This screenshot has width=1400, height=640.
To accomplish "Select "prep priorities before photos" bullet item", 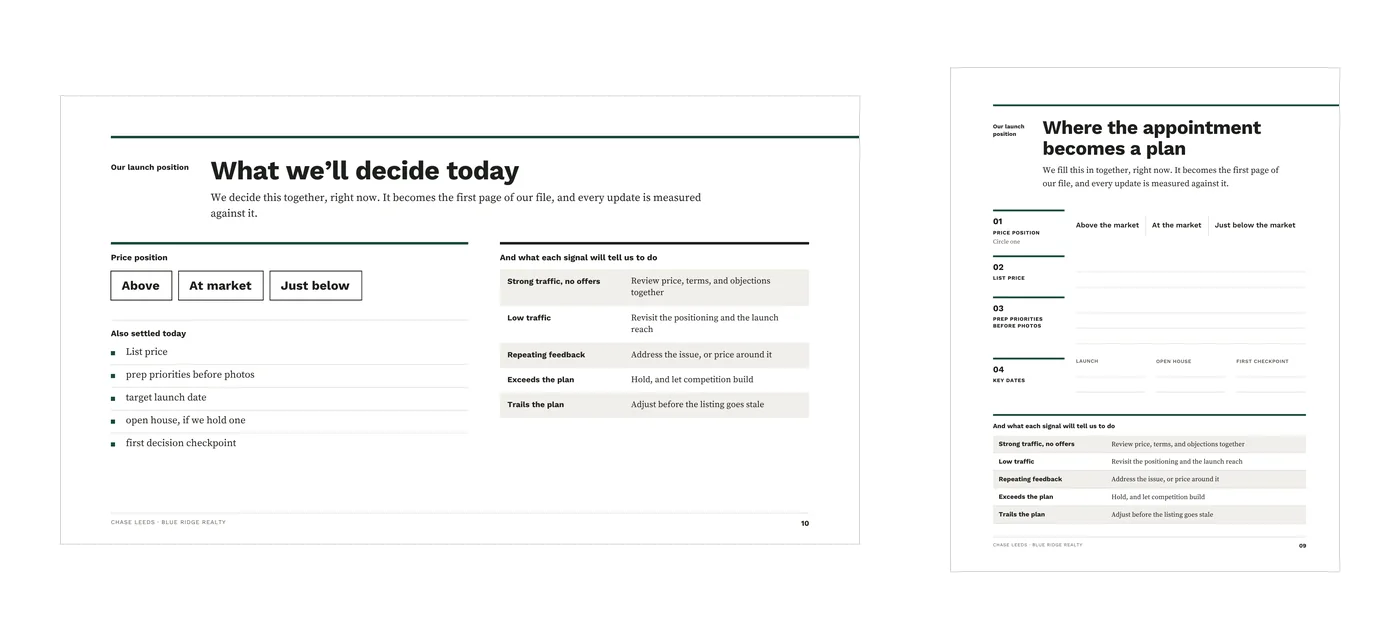I will click(190, 375).
